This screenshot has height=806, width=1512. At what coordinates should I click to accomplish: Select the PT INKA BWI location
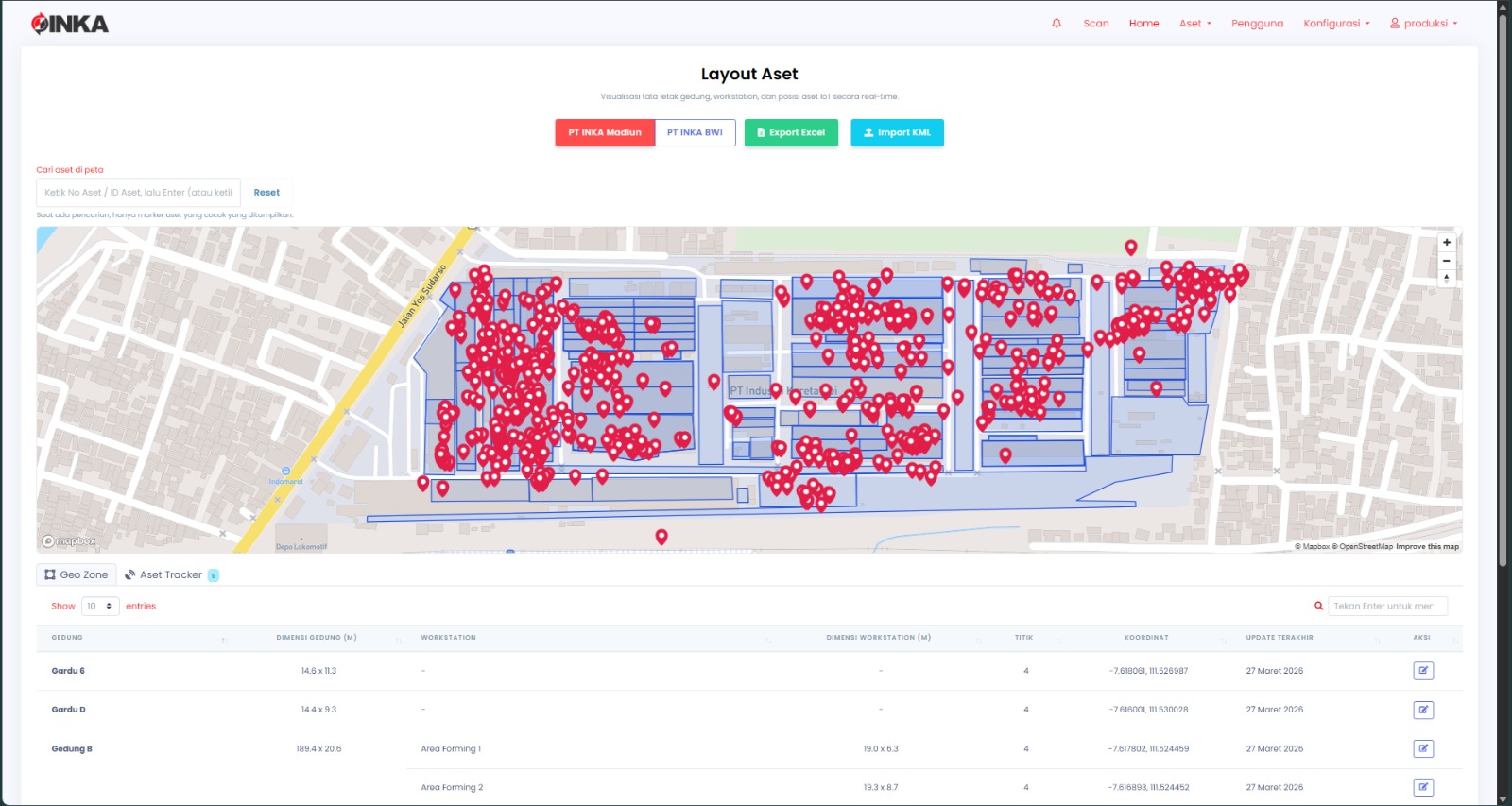695,133
